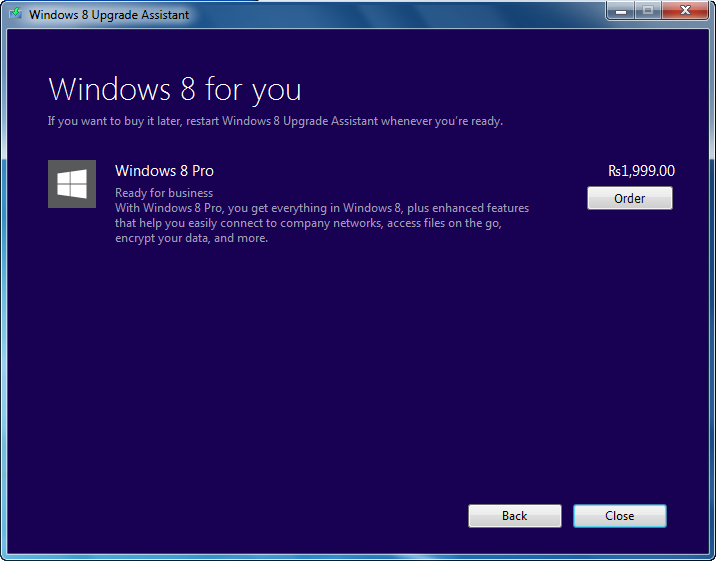
Task: Go back with the Back button
Action: click(x=515, y=516)
